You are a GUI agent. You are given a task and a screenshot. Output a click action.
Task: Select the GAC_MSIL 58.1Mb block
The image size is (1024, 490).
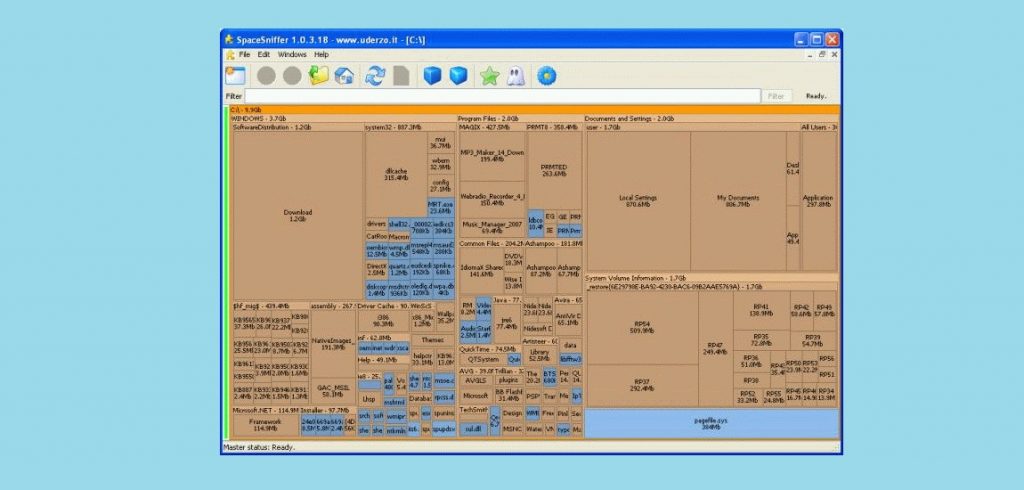pyautogui.click(x=333, y=391)
